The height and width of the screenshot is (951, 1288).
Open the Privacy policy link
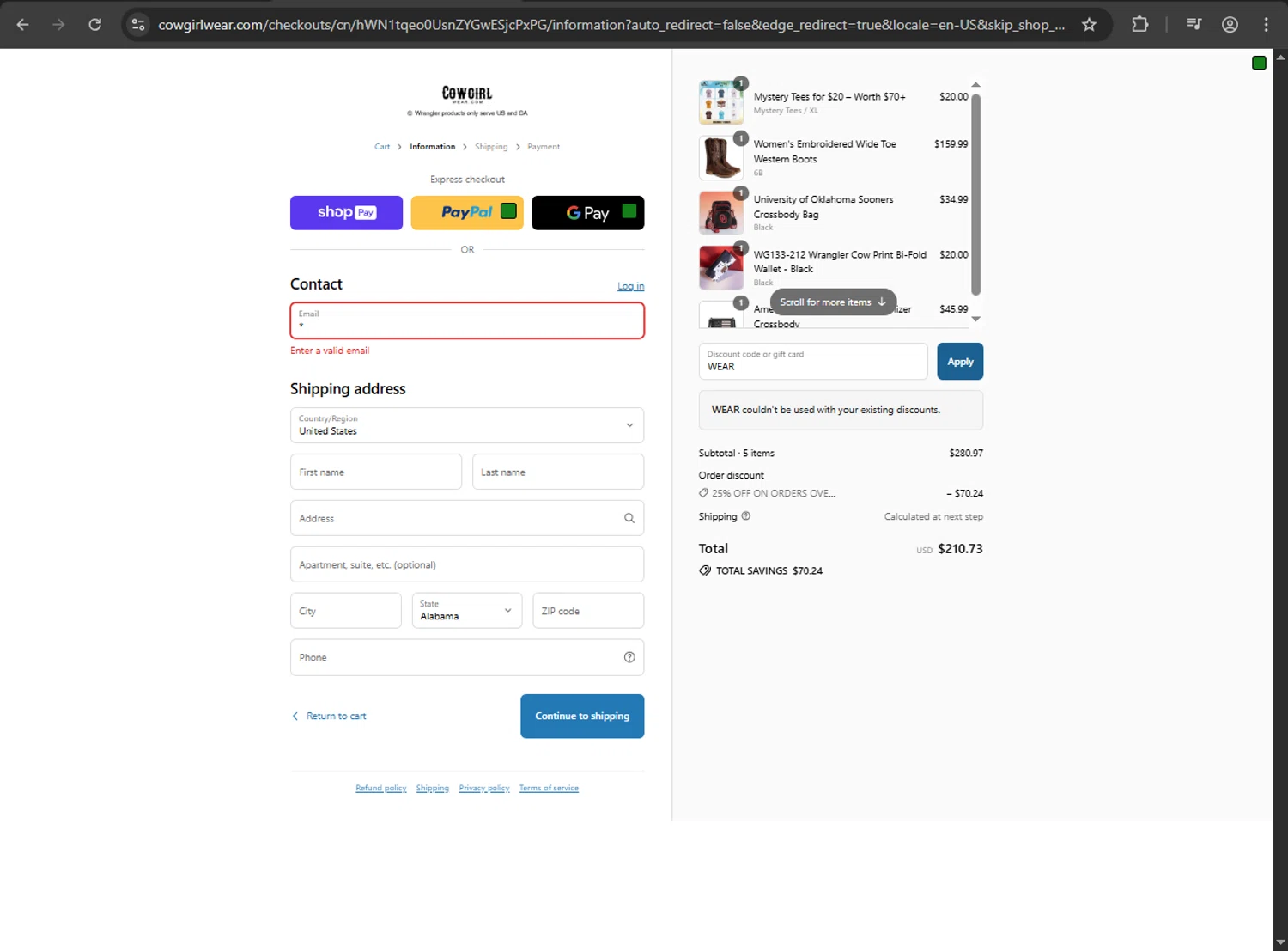coord(484,789)
